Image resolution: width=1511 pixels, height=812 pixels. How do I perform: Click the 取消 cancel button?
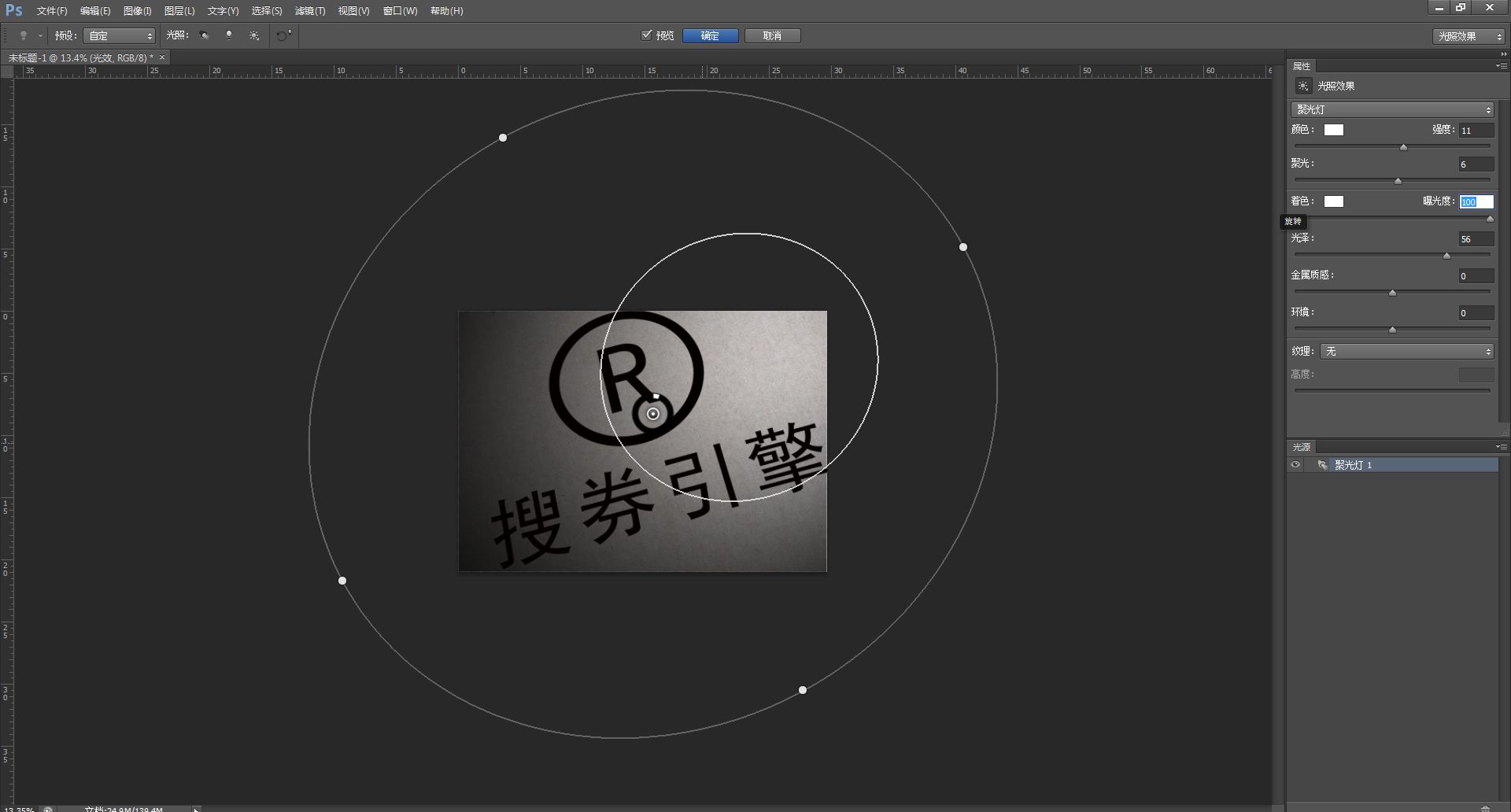coord(772,35)
